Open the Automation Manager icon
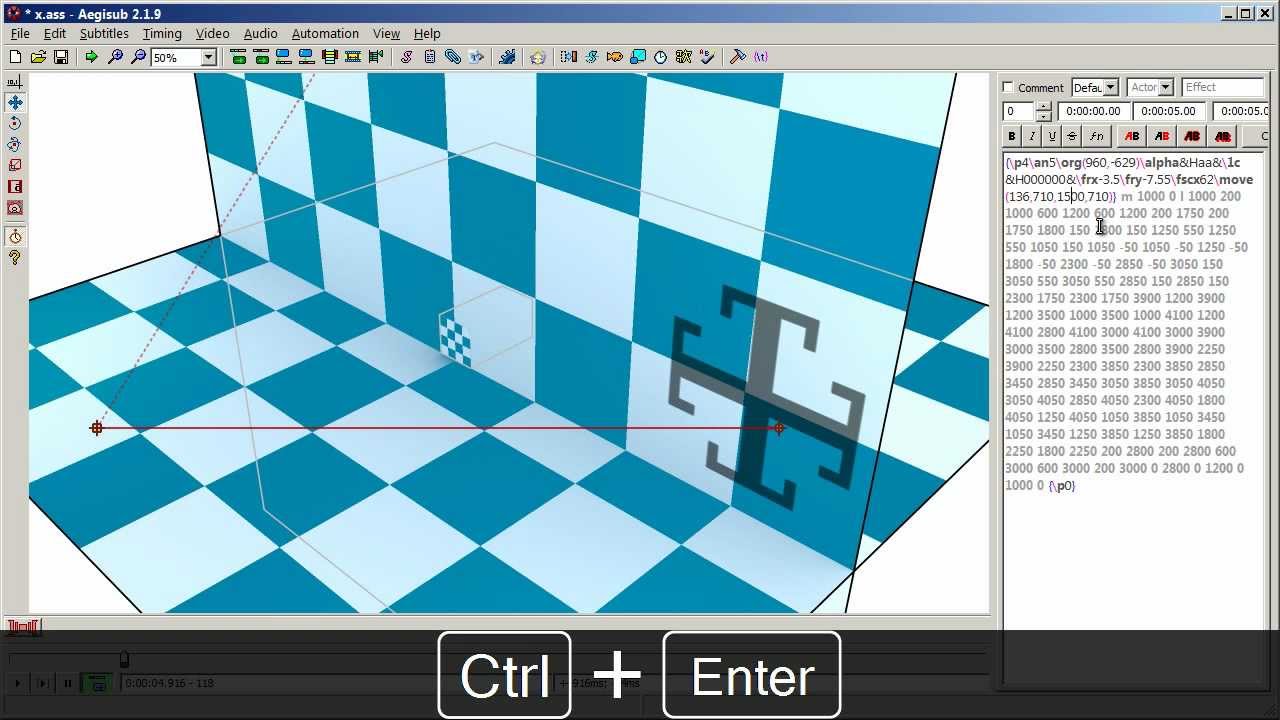This screenshot has width=1280, height=720. pyautogui.click(x=507, y=57)
